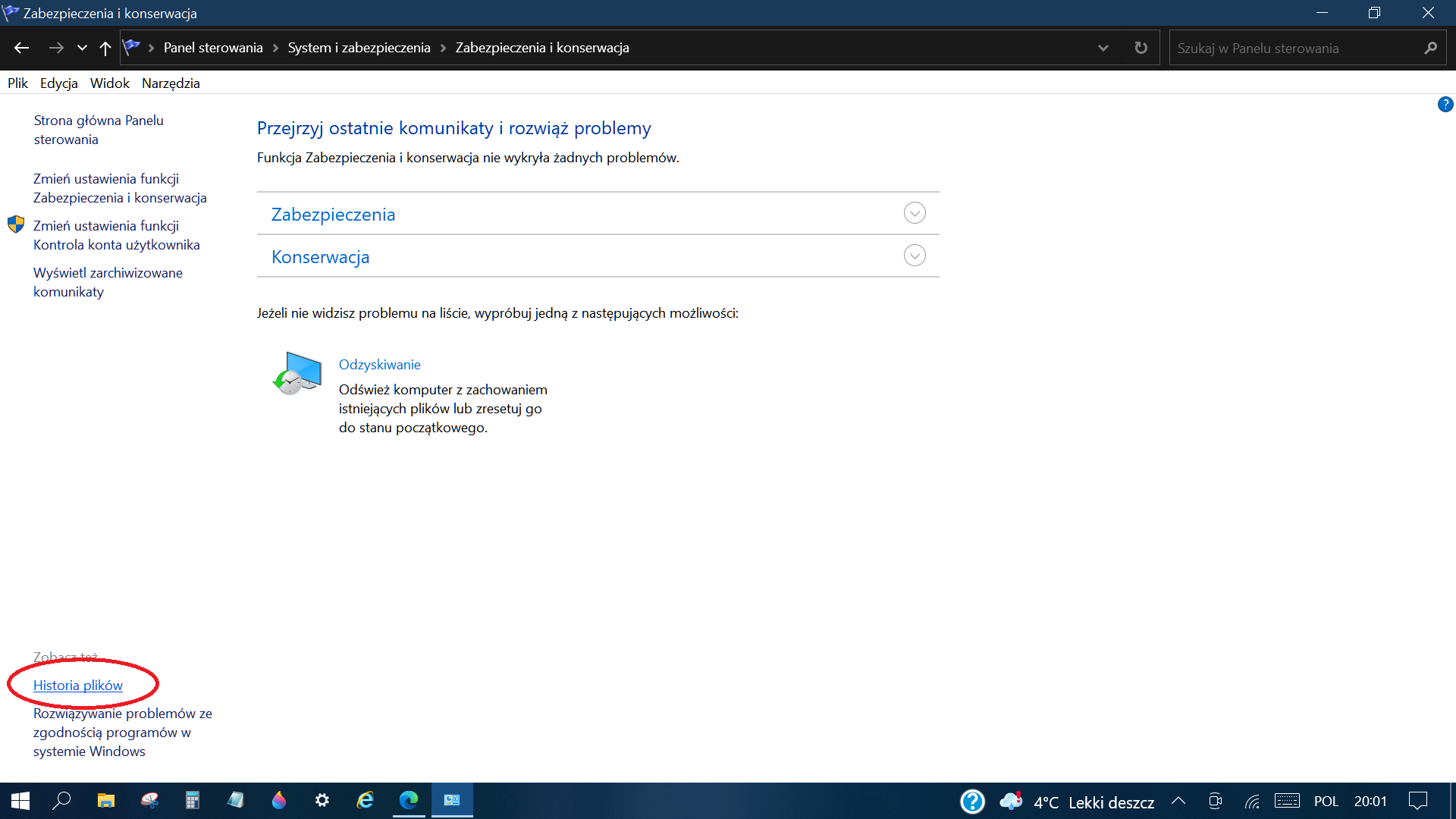Open the Narzędzia menu
Viewport: 1456px width, 819px height.
pyautogui.click(x=171, y=83)
